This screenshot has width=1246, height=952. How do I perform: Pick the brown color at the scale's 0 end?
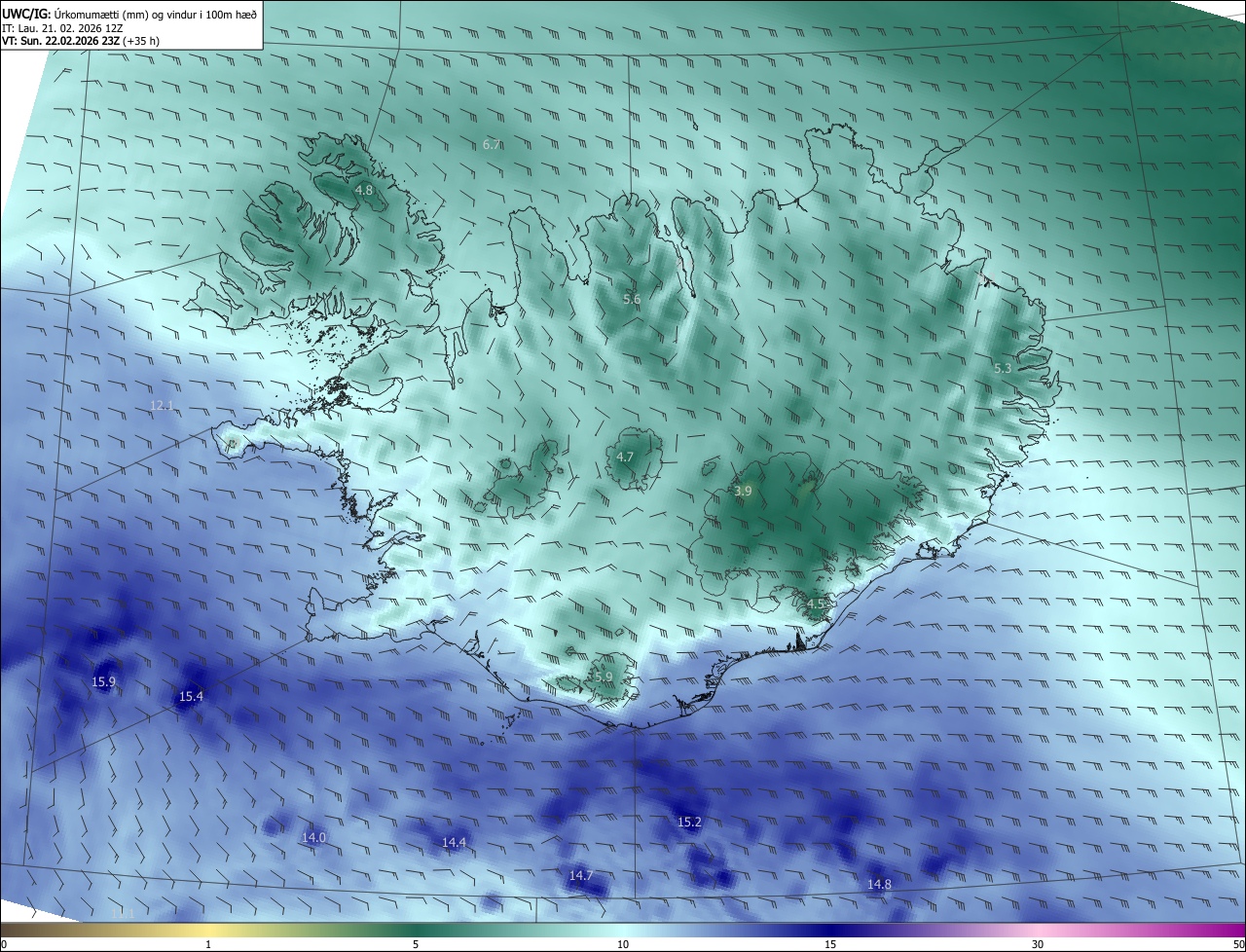point(6,930)
